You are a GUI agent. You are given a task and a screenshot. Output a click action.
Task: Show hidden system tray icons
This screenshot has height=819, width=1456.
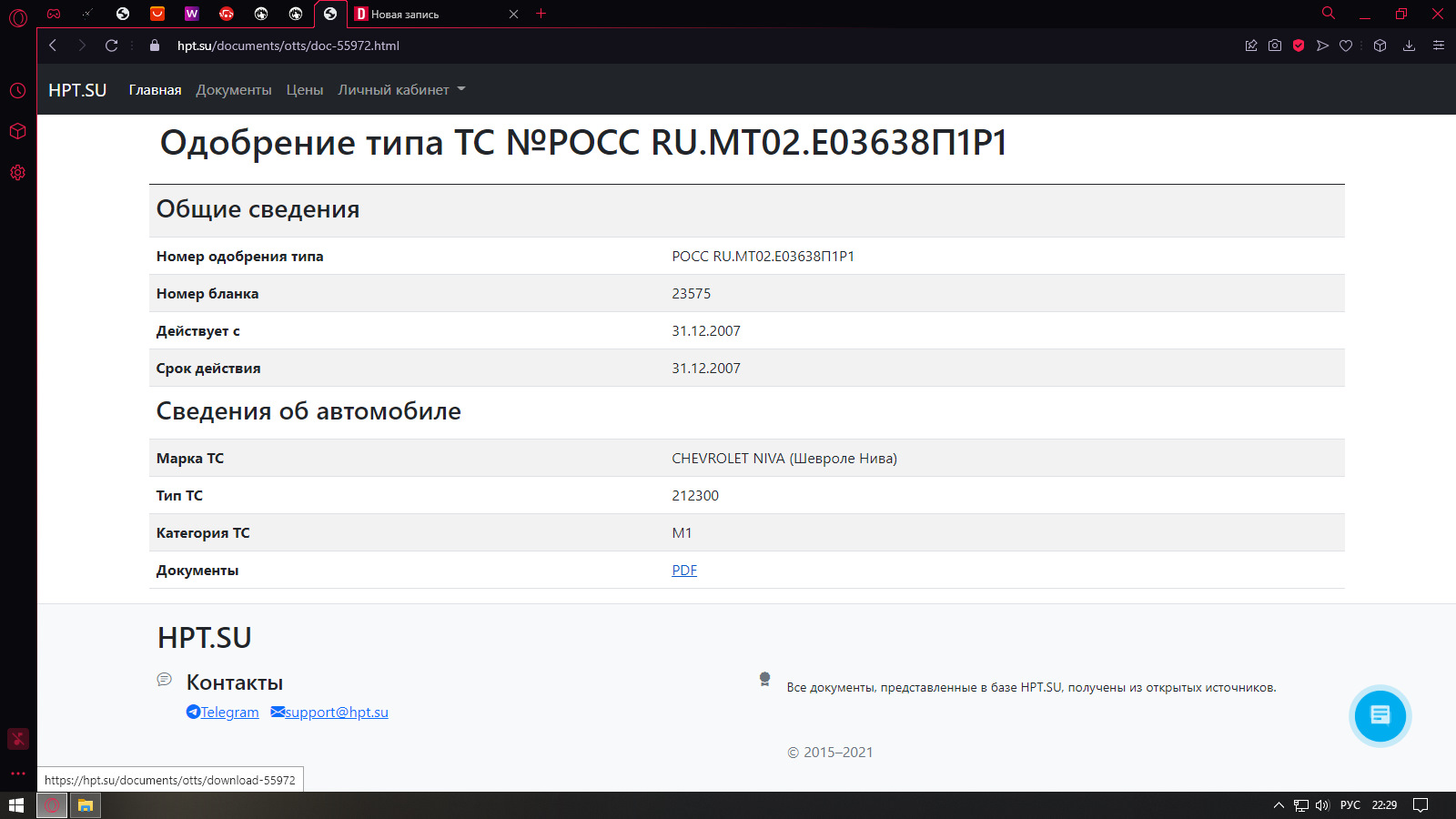tap(1279, 805)
